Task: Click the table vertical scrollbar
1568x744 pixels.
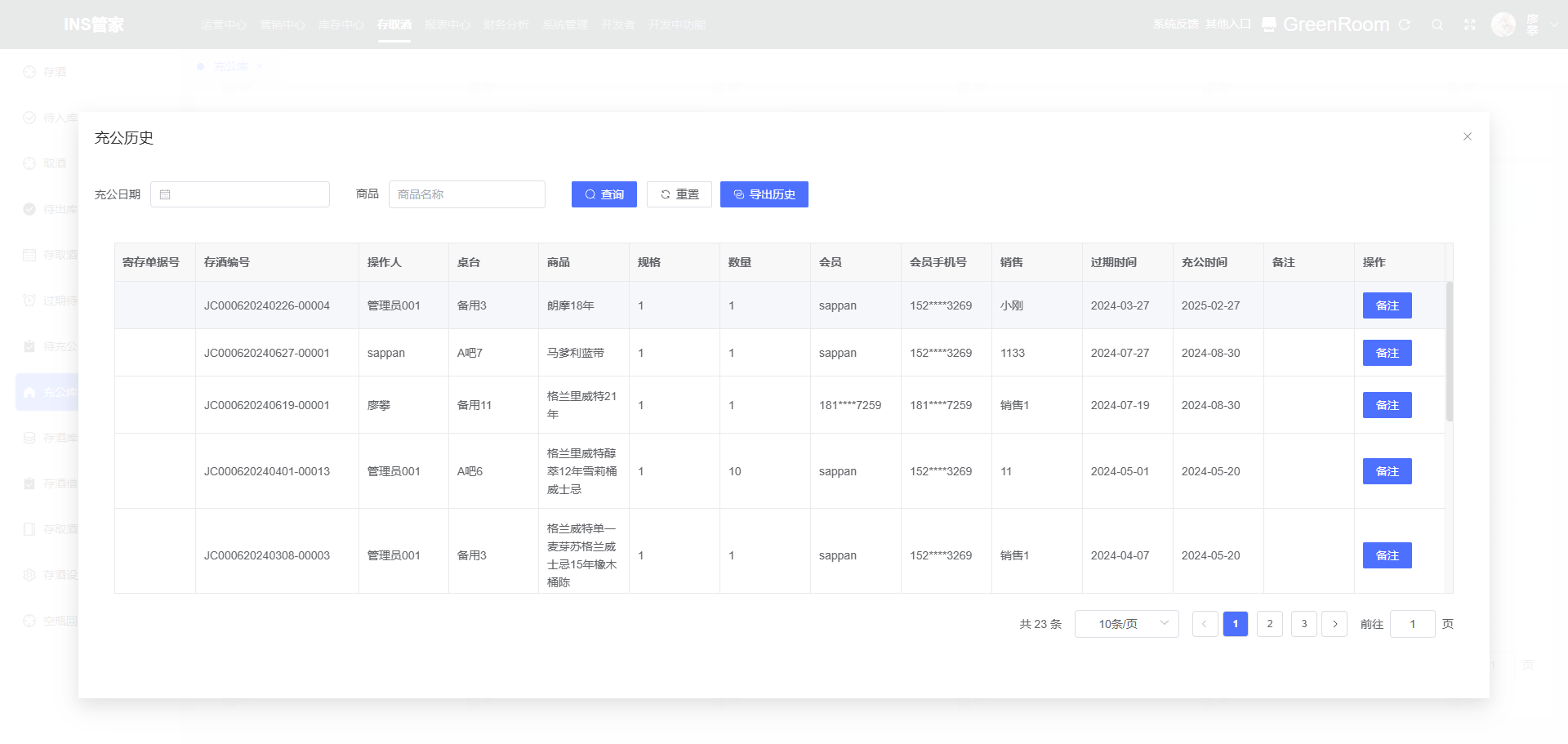Action: 1450,351
